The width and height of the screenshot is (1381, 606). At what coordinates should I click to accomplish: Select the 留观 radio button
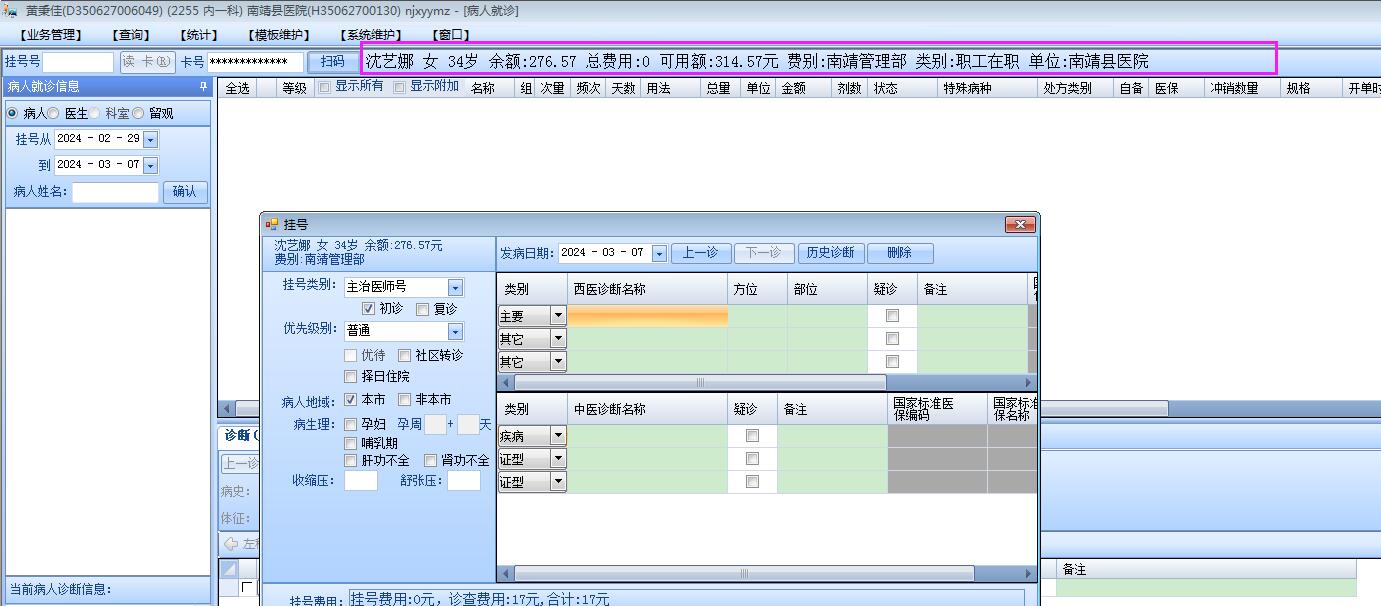tap(138, 114)
